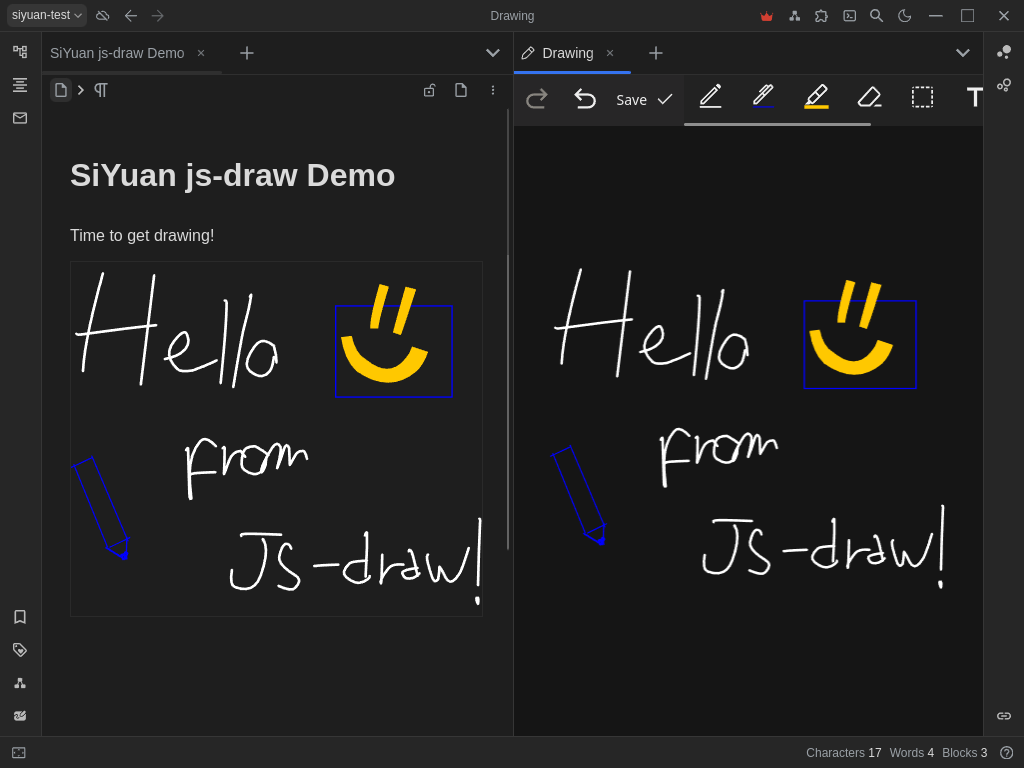This screenshot has width=1024, height=768.
Task: Open the siyuan-test workspace dropdown
Action: point(47,16)
